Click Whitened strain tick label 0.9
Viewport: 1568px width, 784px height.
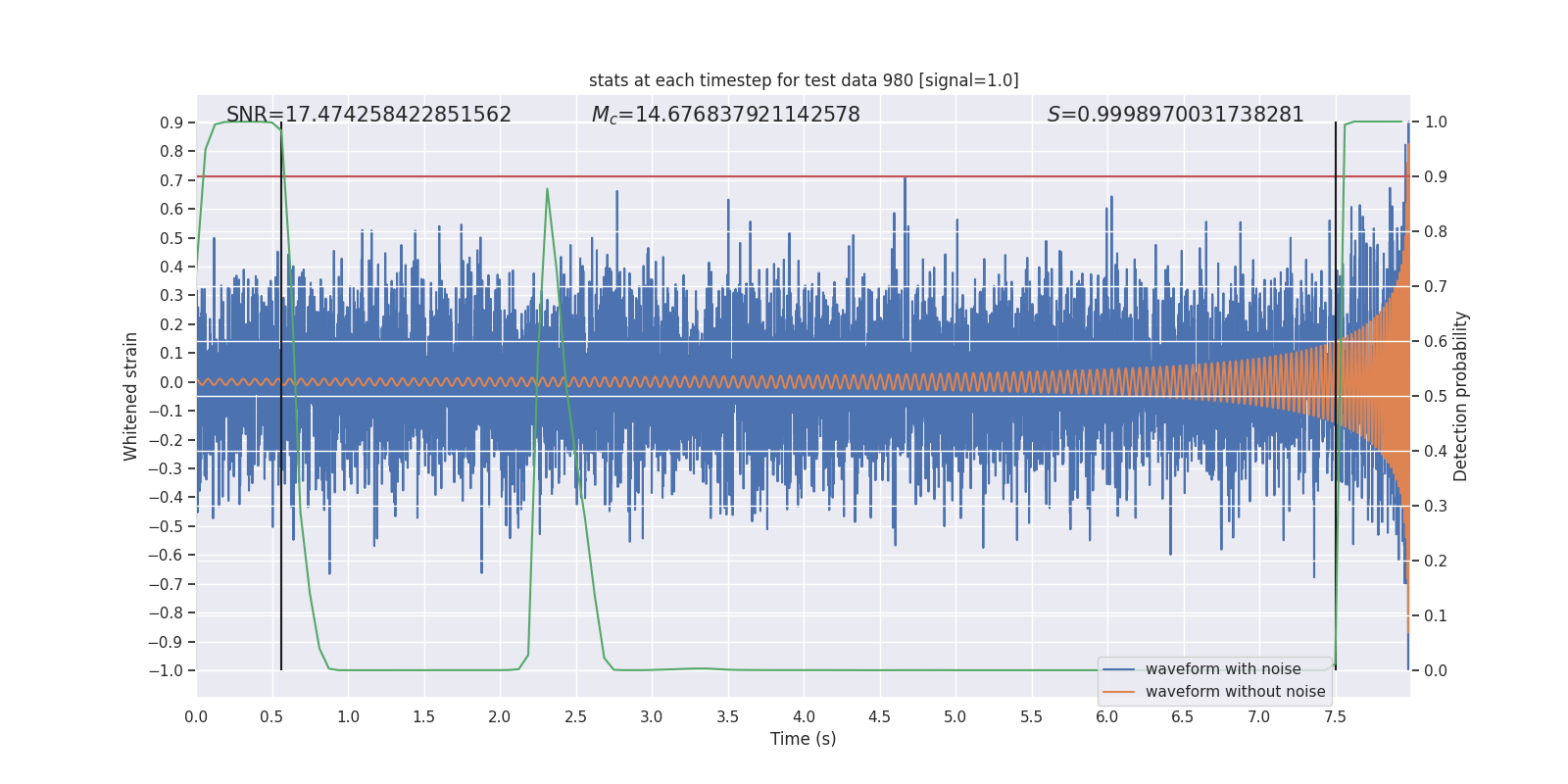tap(172, 122)
